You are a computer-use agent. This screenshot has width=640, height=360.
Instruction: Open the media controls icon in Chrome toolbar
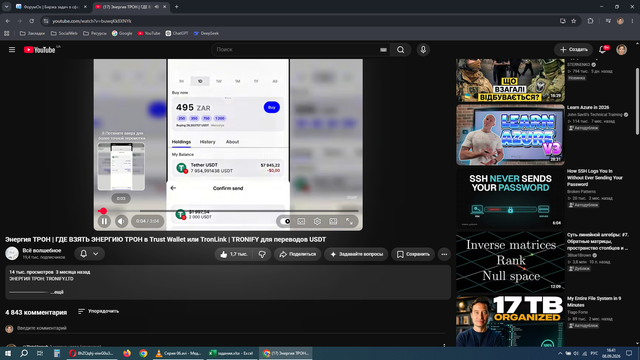click(608, 21)
